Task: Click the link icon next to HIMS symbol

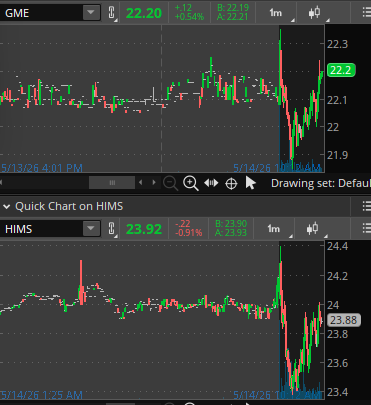Action: [x=111, y=229]
